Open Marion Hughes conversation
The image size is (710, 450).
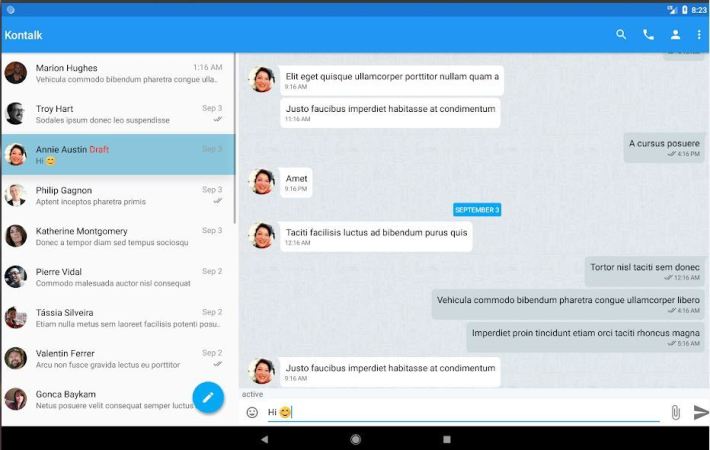pyautogui.click(x=118, y=73)
